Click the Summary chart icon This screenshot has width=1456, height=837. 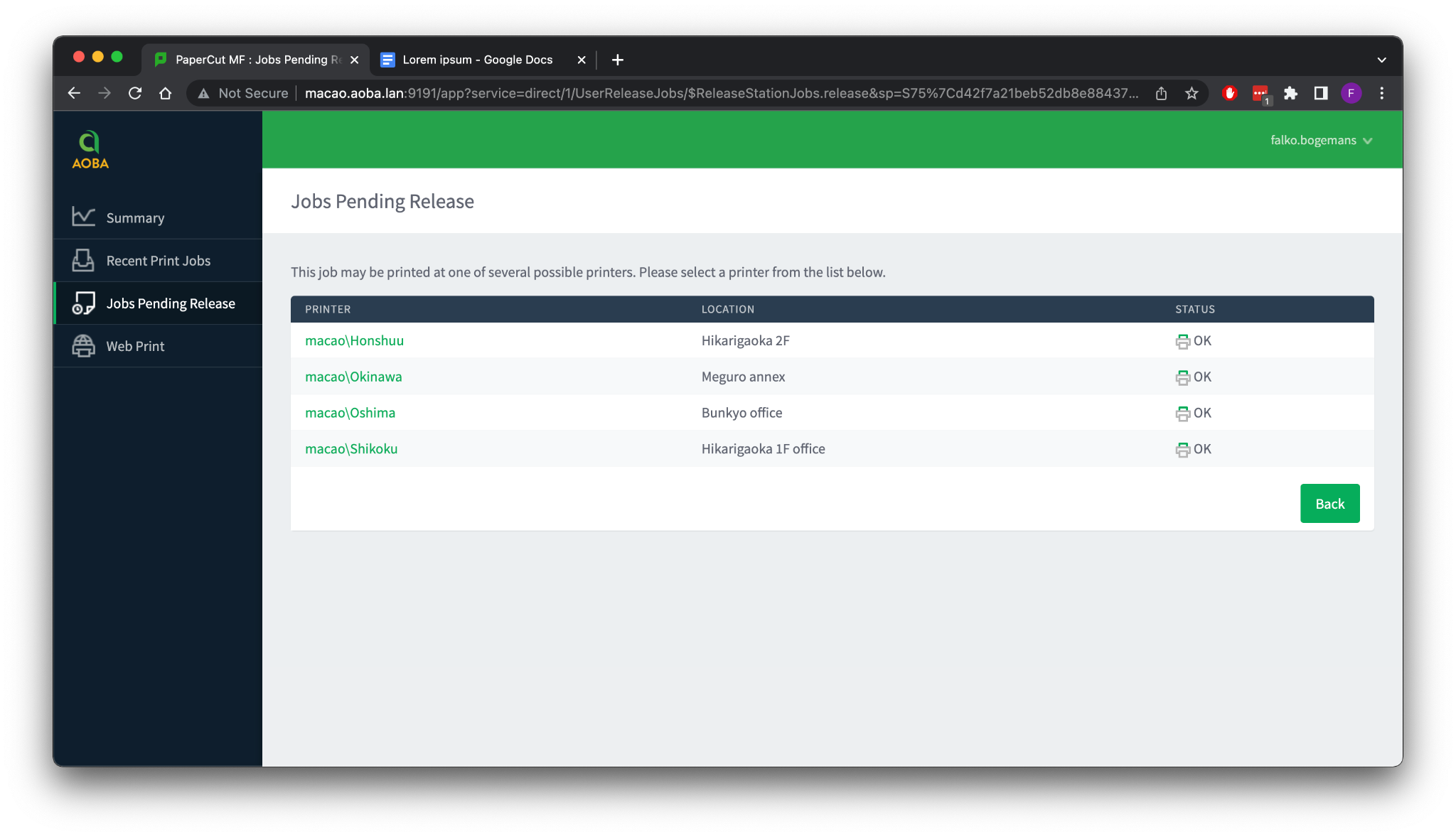point(83,217)
